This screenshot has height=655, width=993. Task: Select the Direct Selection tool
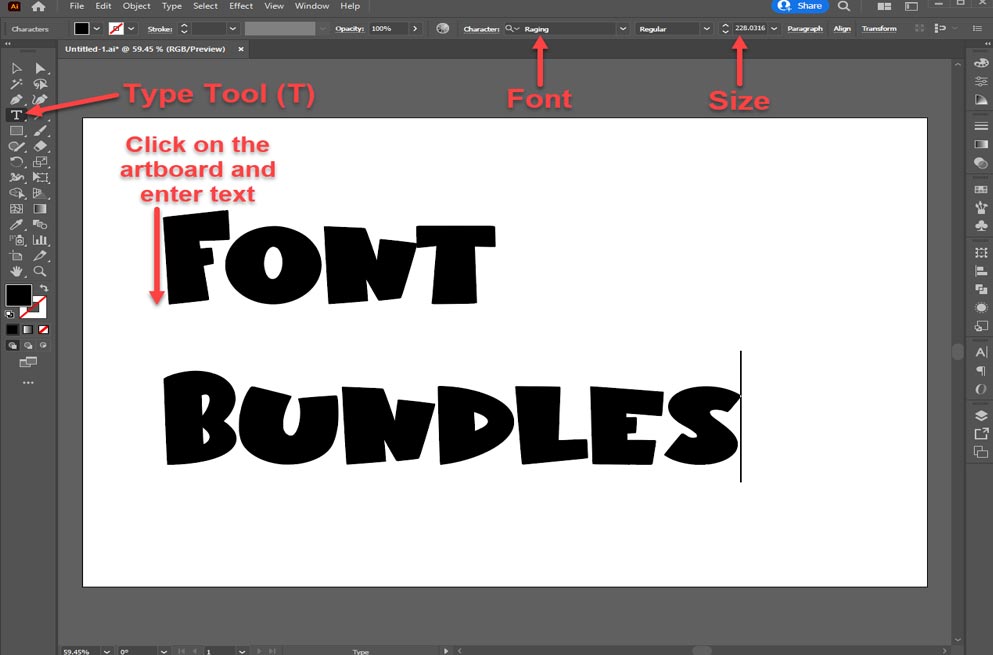coord(40,68)
